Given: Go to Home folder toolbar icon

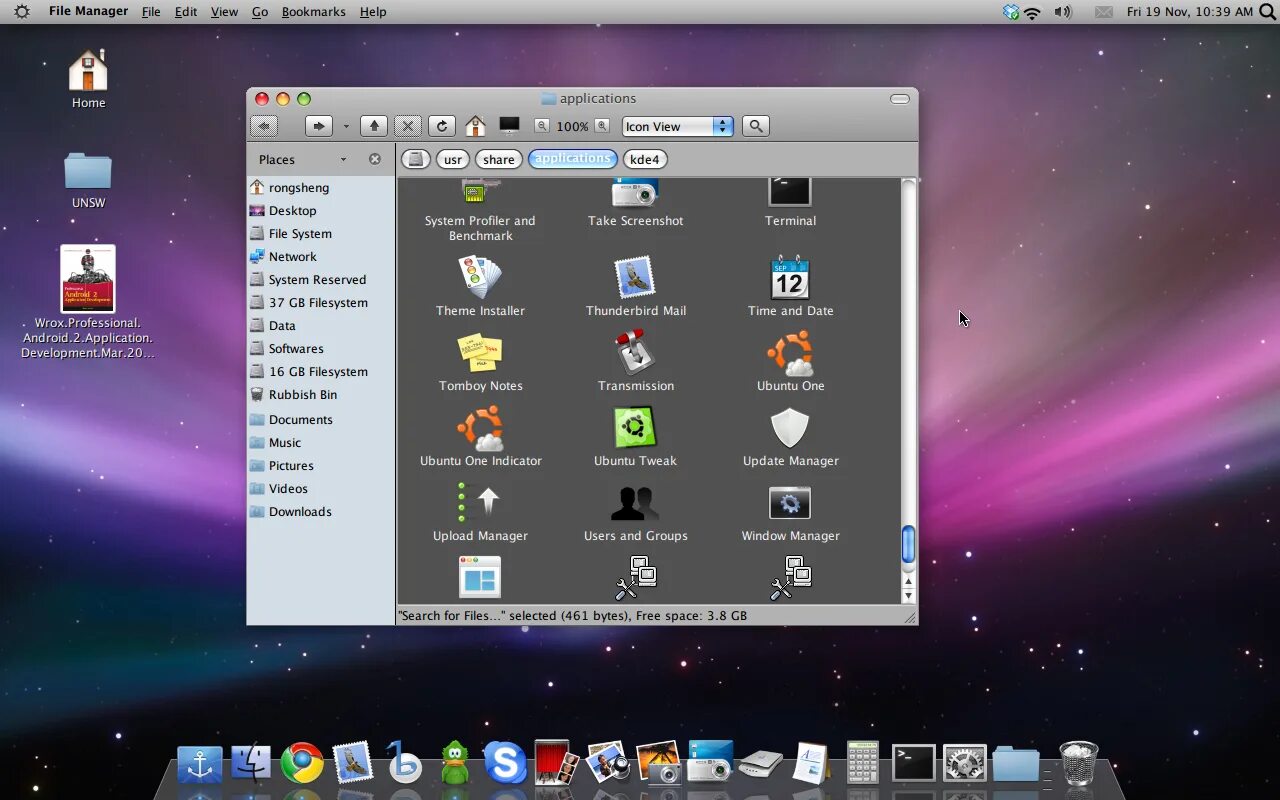Looking at the screenshot, I should (476, 126).
